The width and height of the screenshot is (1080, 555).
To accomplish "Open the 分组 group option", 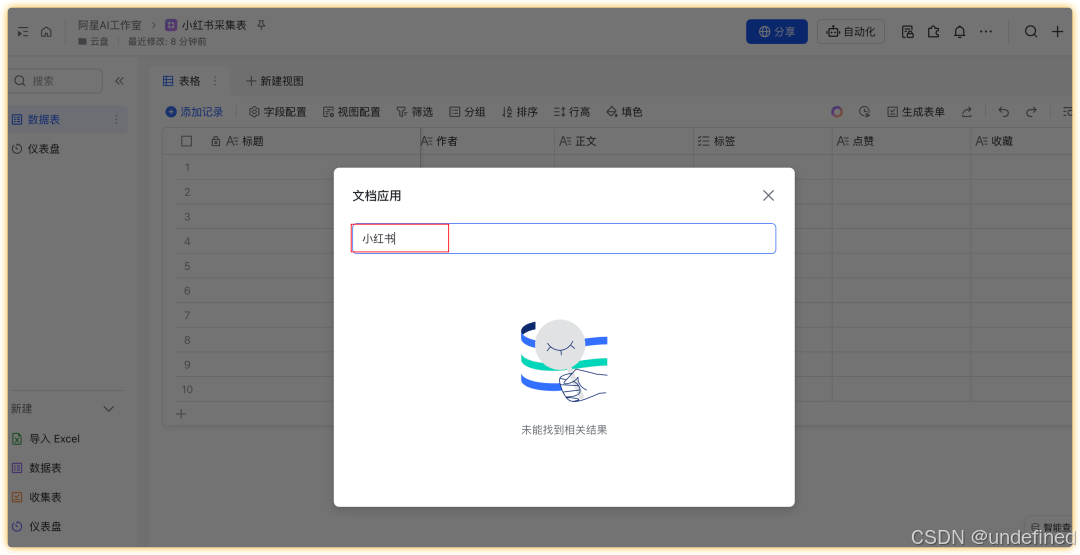I will pos(467,112).
